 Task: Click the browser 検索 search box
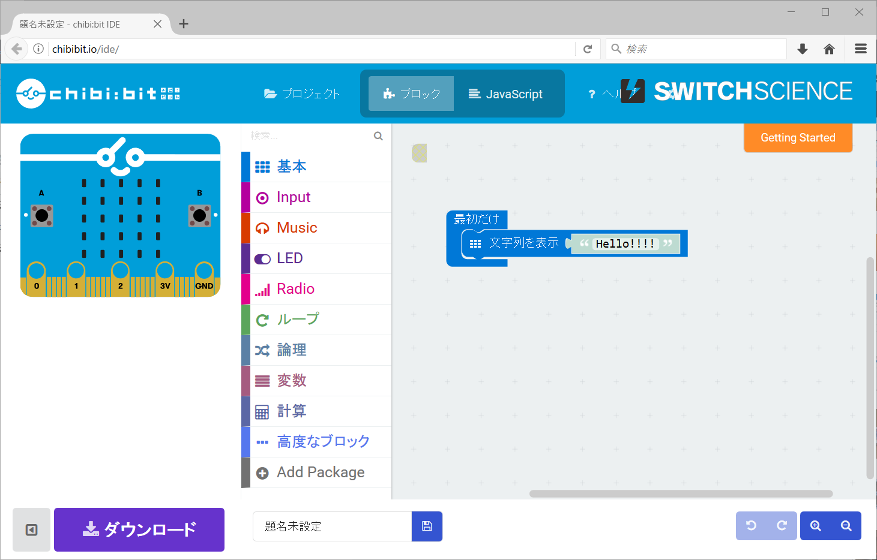pos(696,49)
